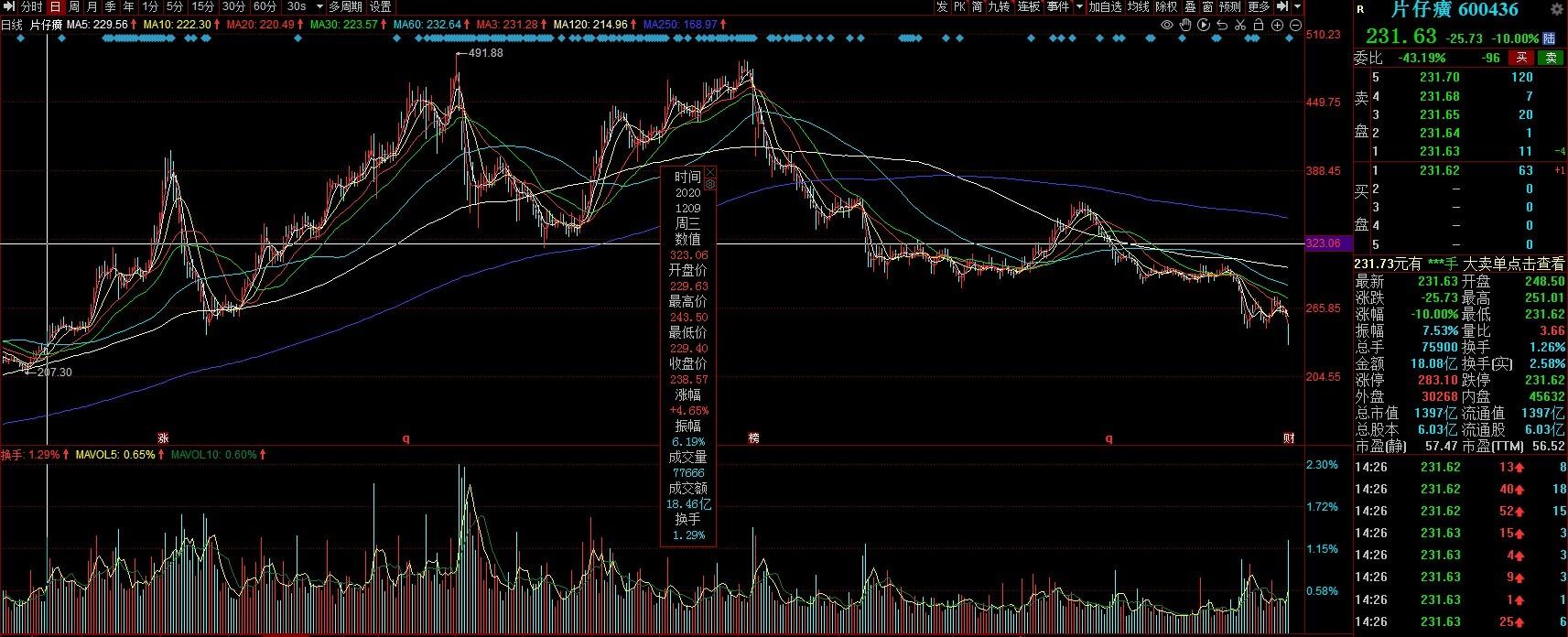
Task: Close the data tooltip popup
Action: (709, 172)
